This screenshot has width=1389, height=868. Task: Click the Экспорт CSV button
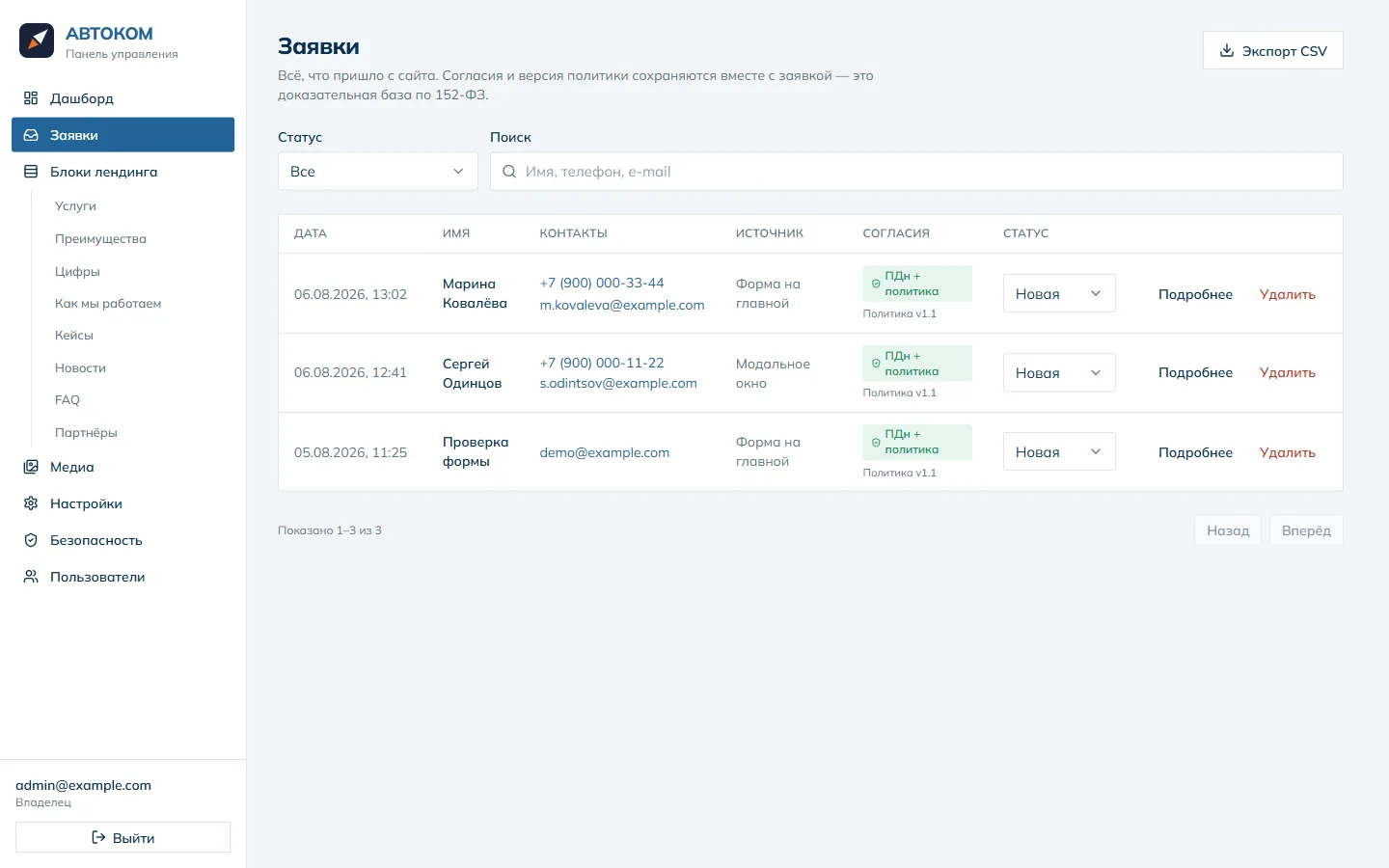(x=1273, y=51)
